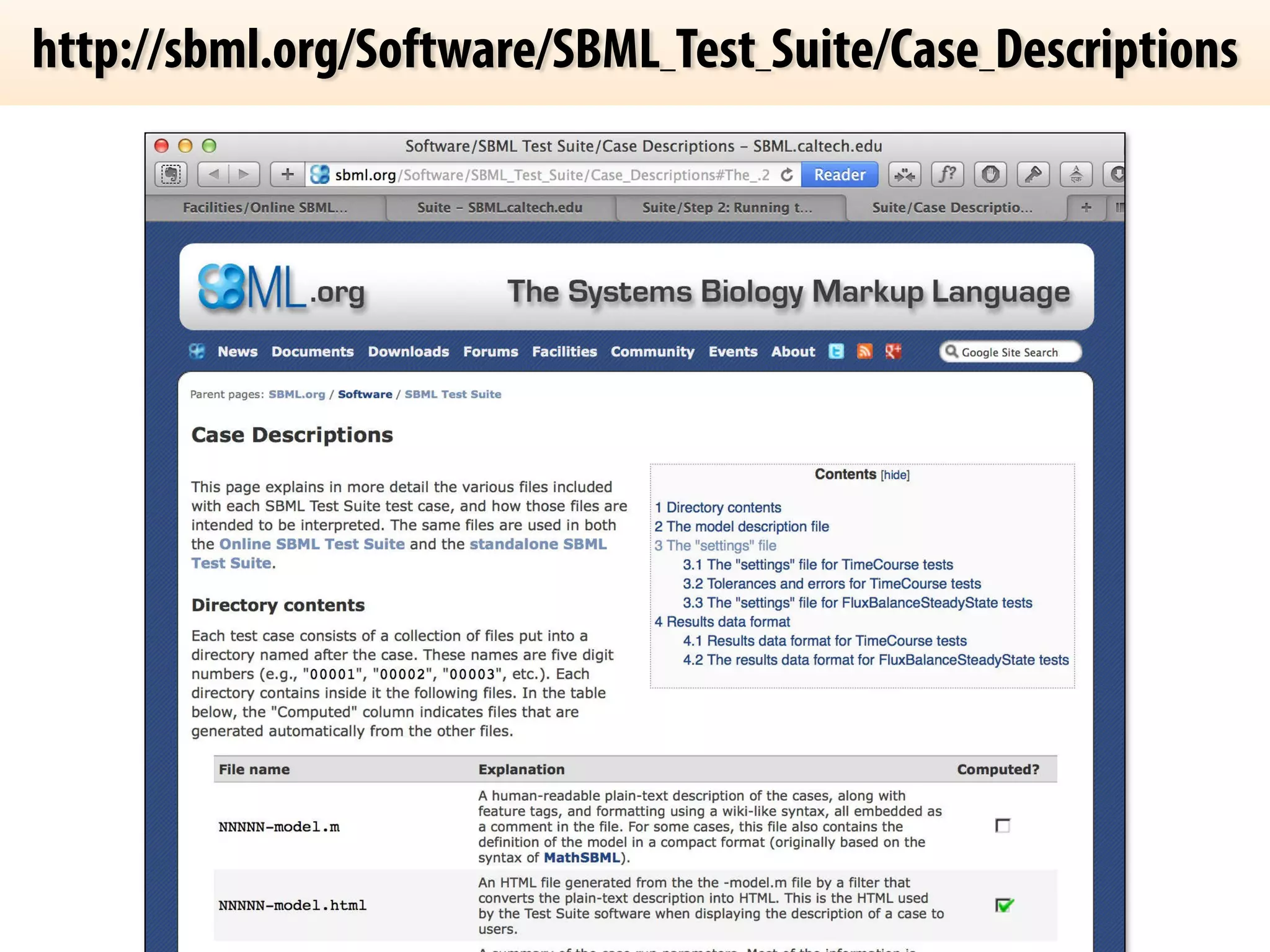Click the Twitter icon in navbar

(836, 351)
